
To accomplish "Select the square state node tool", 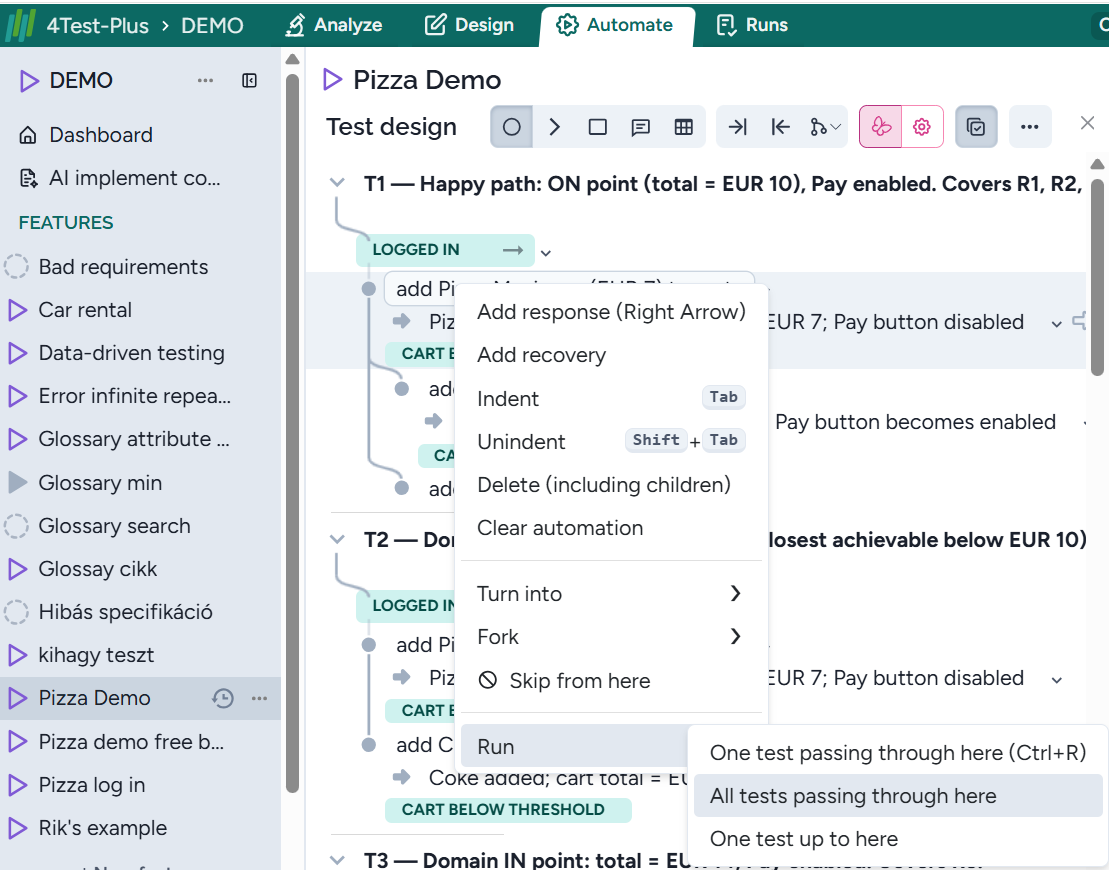I will point(598,127).
